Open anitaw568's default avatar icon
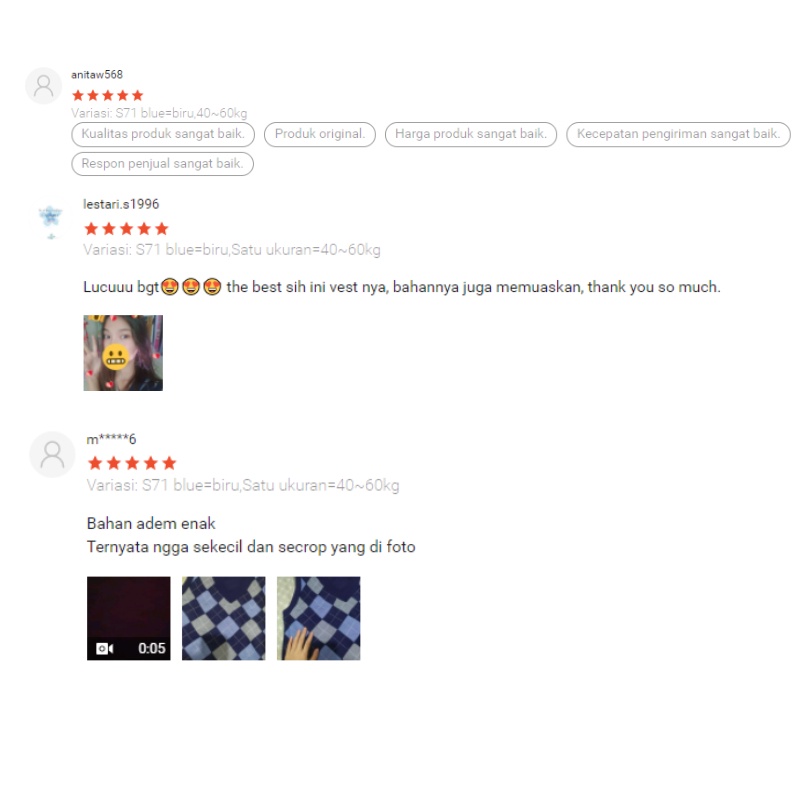The image size is (800, 800). coord(43,86)
